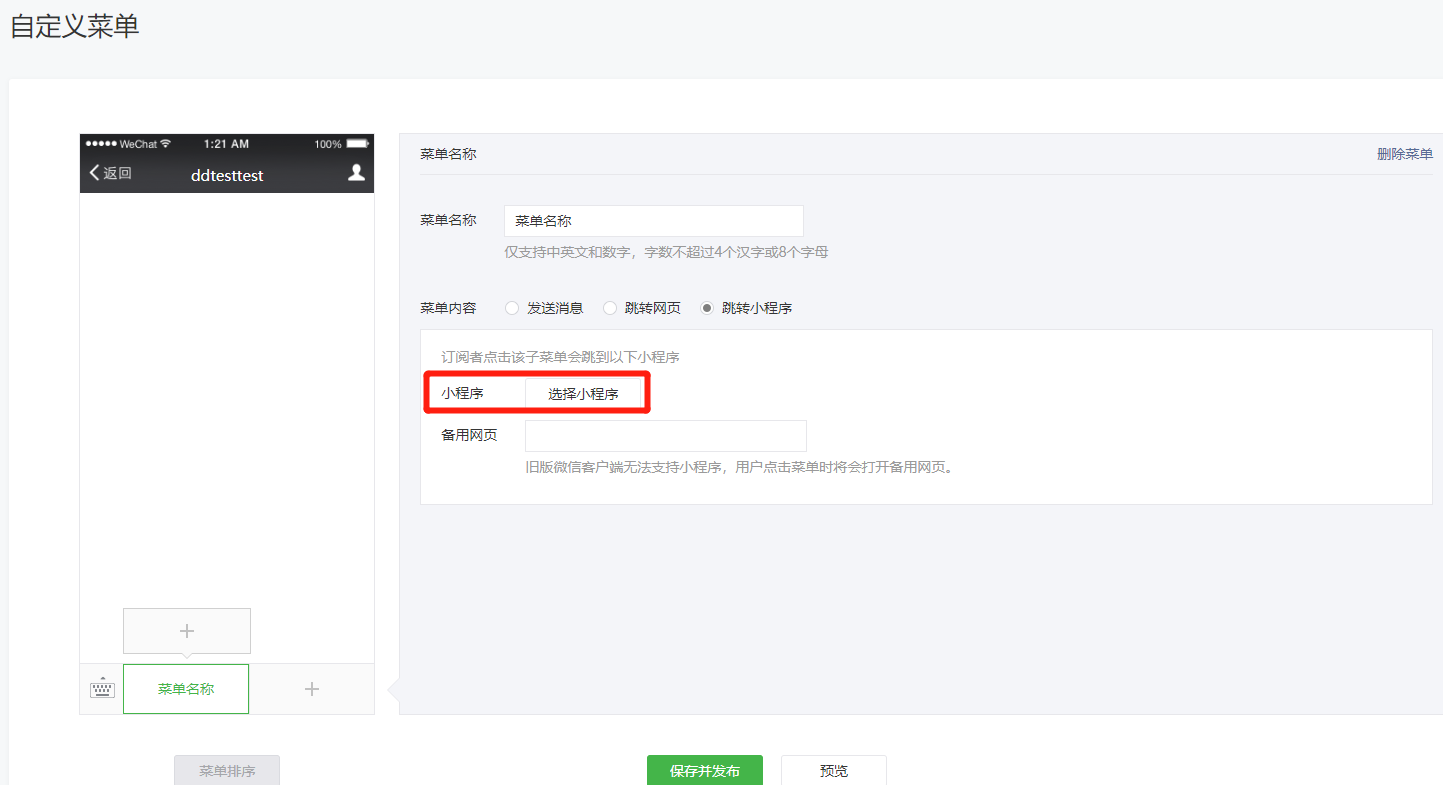Click the 自定义菜单 page heading
Viewport: 1443px width, 785px height.
[75, 27]
